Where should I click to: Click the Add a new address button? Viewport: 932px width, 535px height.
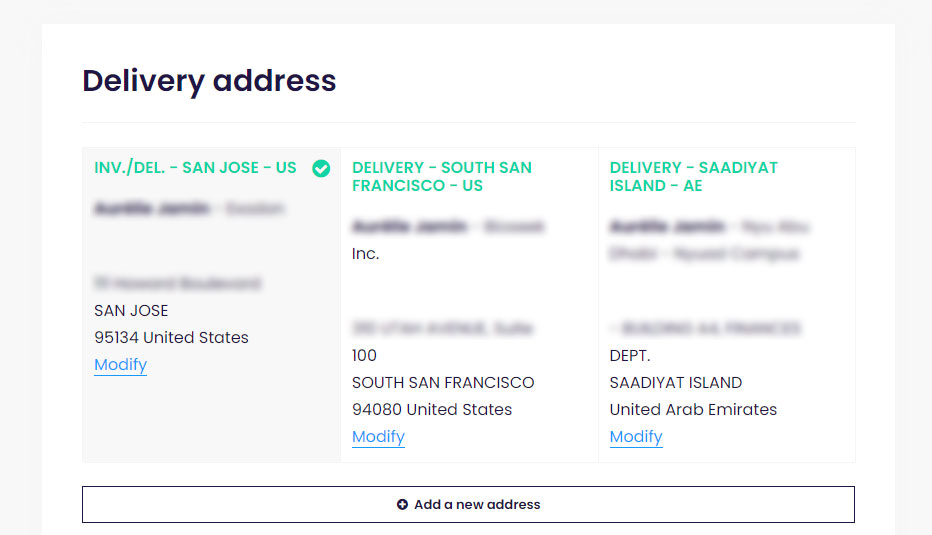(x=468, y=505)
